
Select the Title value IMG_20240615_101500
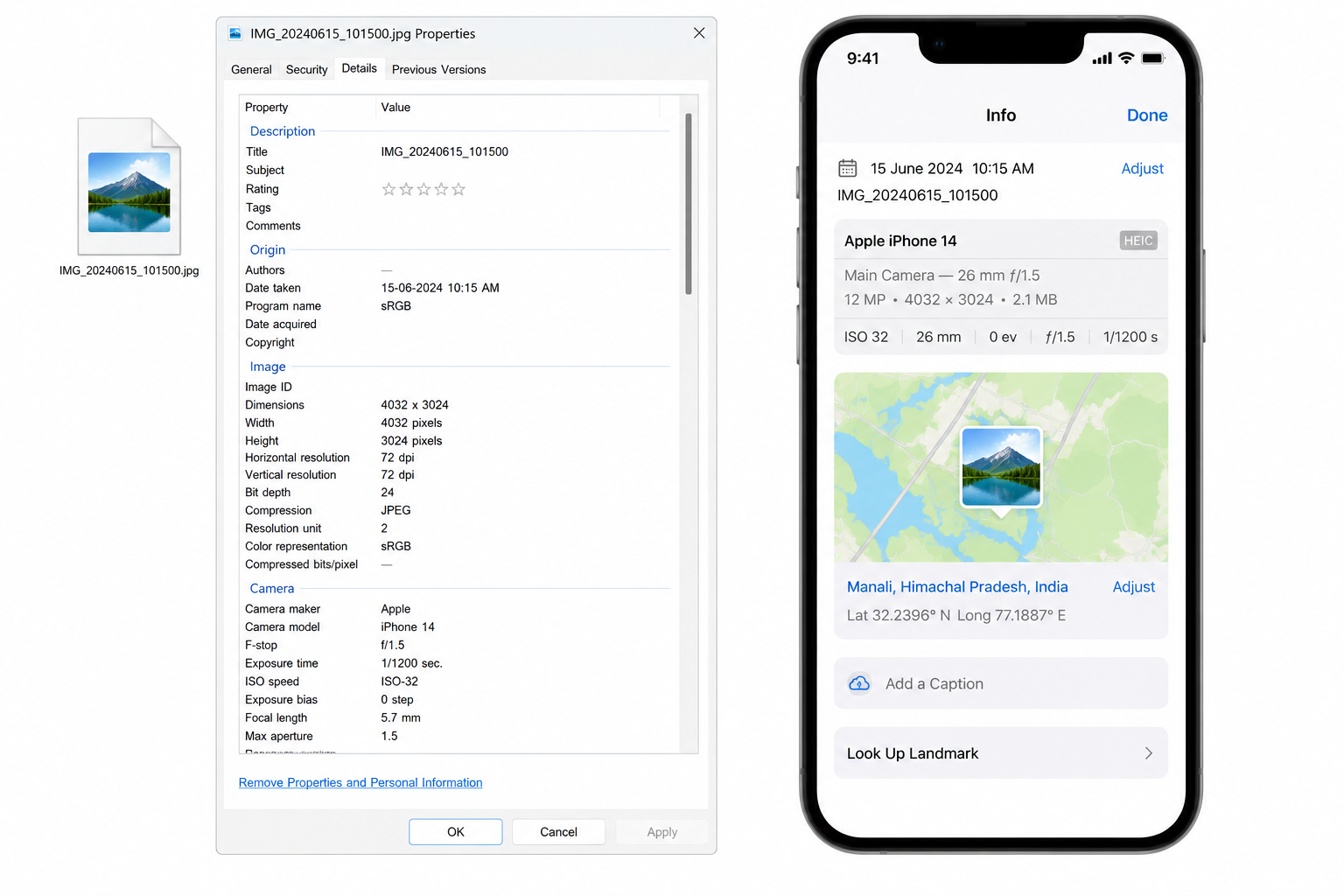coord(444,152)
